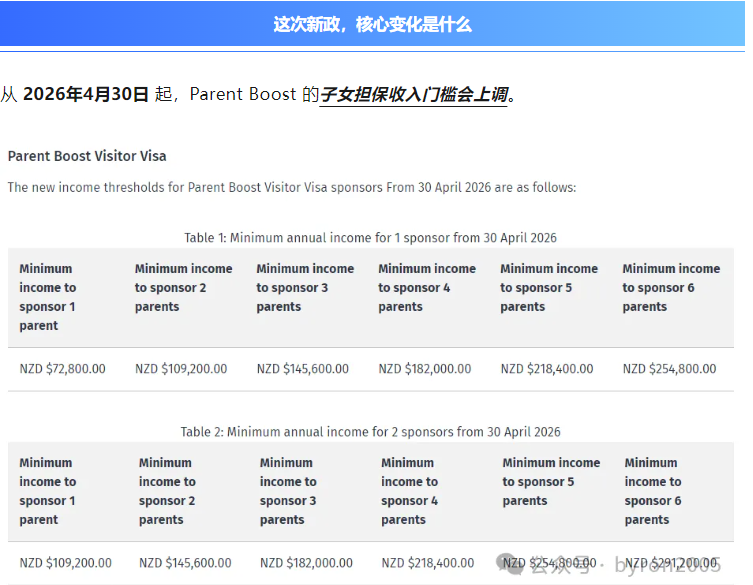This screenshot has height=585, width=753.
Task: Click the underlined text 子女担保收入门槛会上调
Action: click(413, 94)
